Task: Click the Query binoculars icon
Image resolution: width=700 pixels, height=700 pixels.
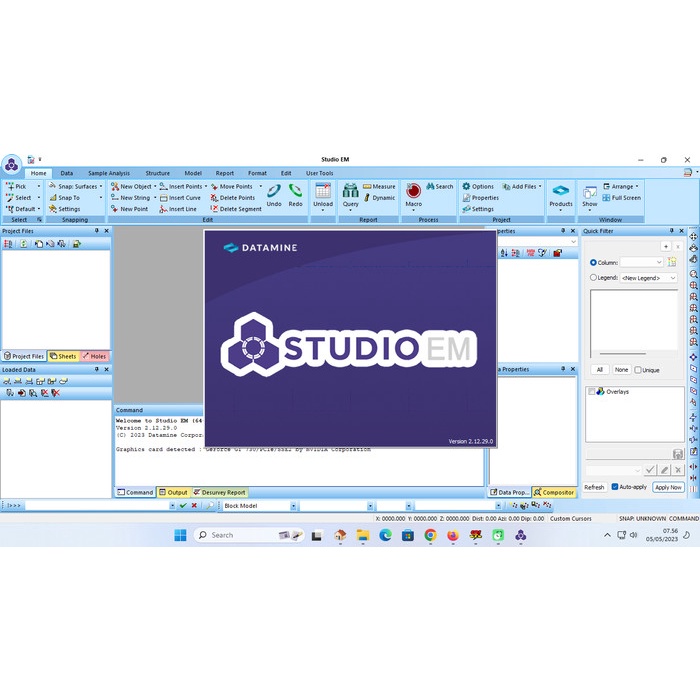Action: 350,191
